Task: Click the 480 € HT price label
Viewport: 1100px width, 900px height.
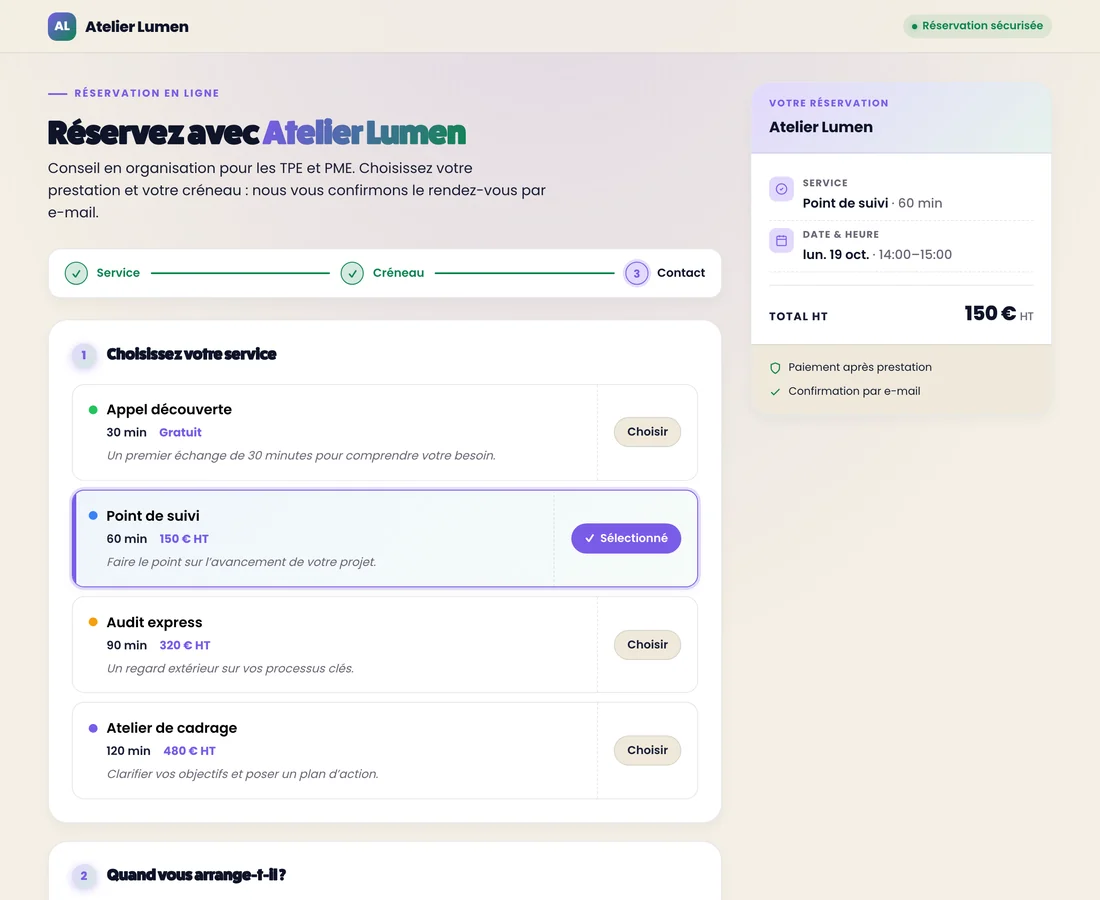Action: (189, 751)
